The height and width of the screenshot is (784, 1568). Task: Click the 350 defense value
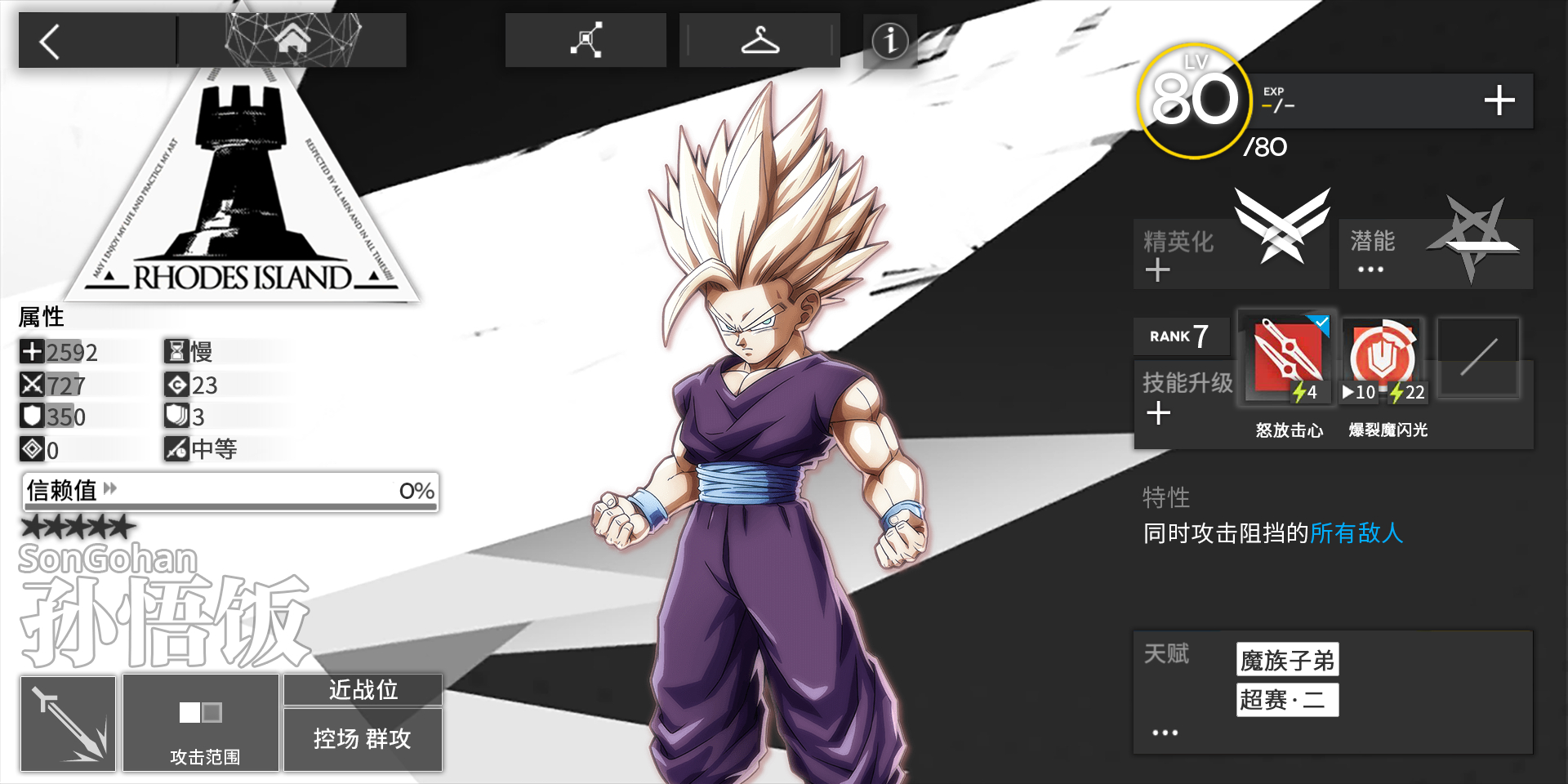(66, 417)
